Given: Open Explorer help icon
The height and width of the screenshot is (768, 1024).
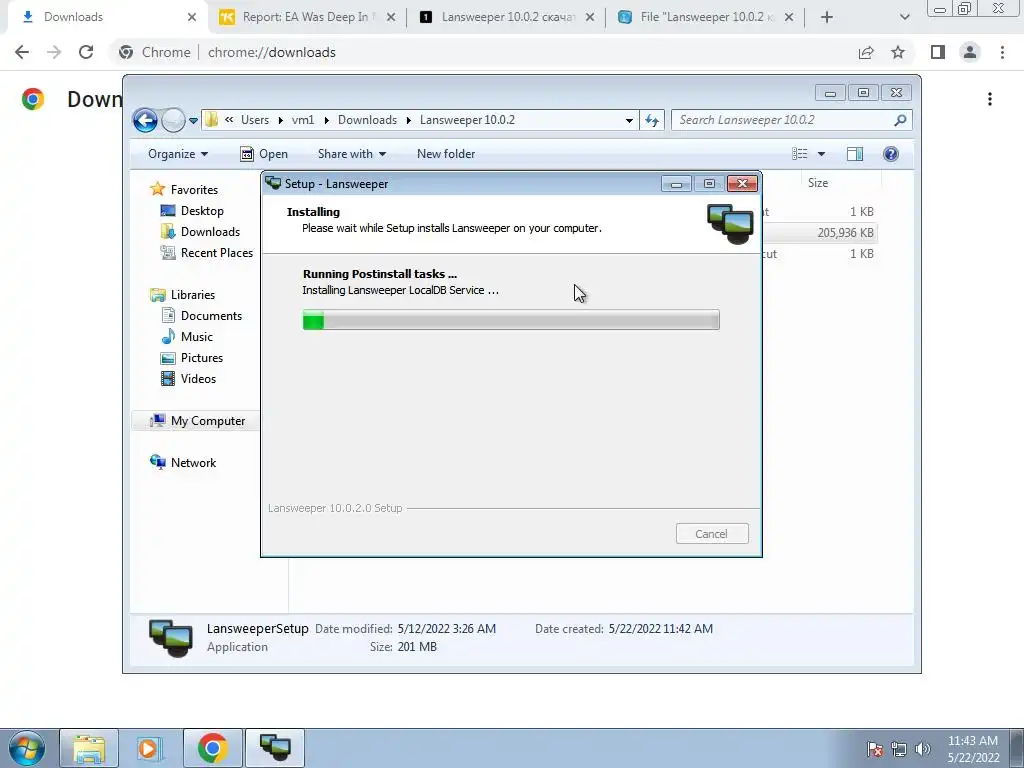Looking at the screenshot, I should (891, 154).
